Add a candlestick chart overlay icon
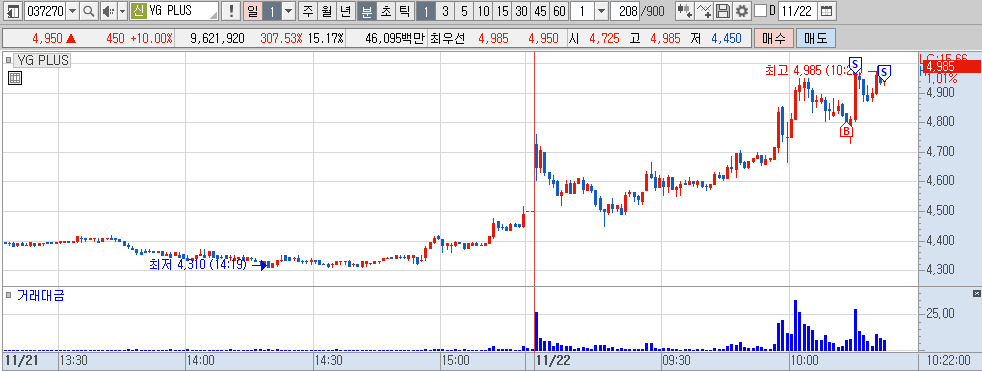Screen dimensions: 982x371 [x=686, y=11]
